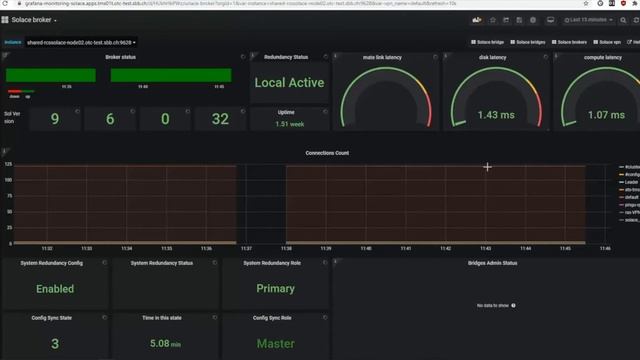Click the info icon on the disk latency panel
Screen dimensions: 640x360
click(446, 56)
